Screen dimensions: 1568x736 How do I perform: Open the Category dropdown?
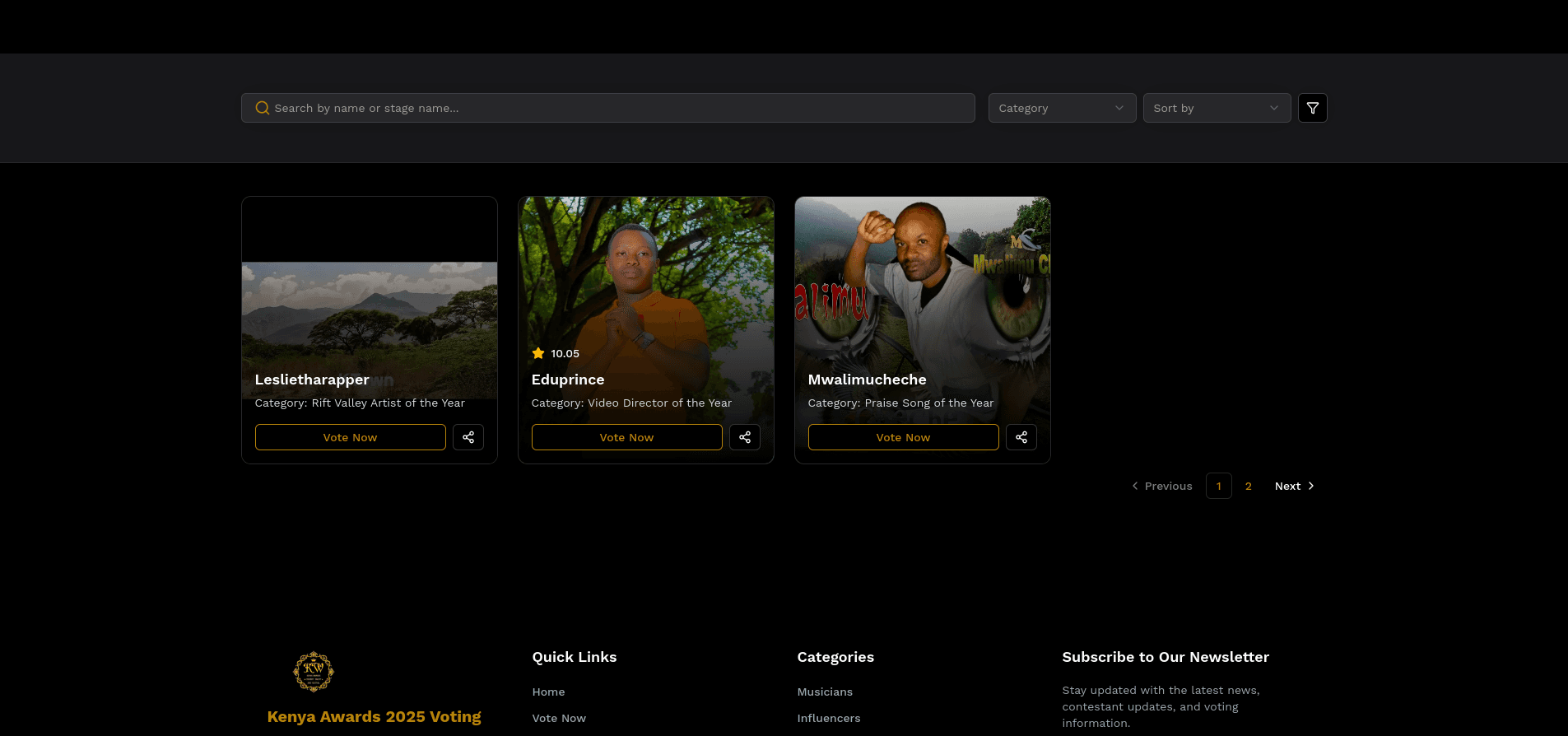[1061, 108]
